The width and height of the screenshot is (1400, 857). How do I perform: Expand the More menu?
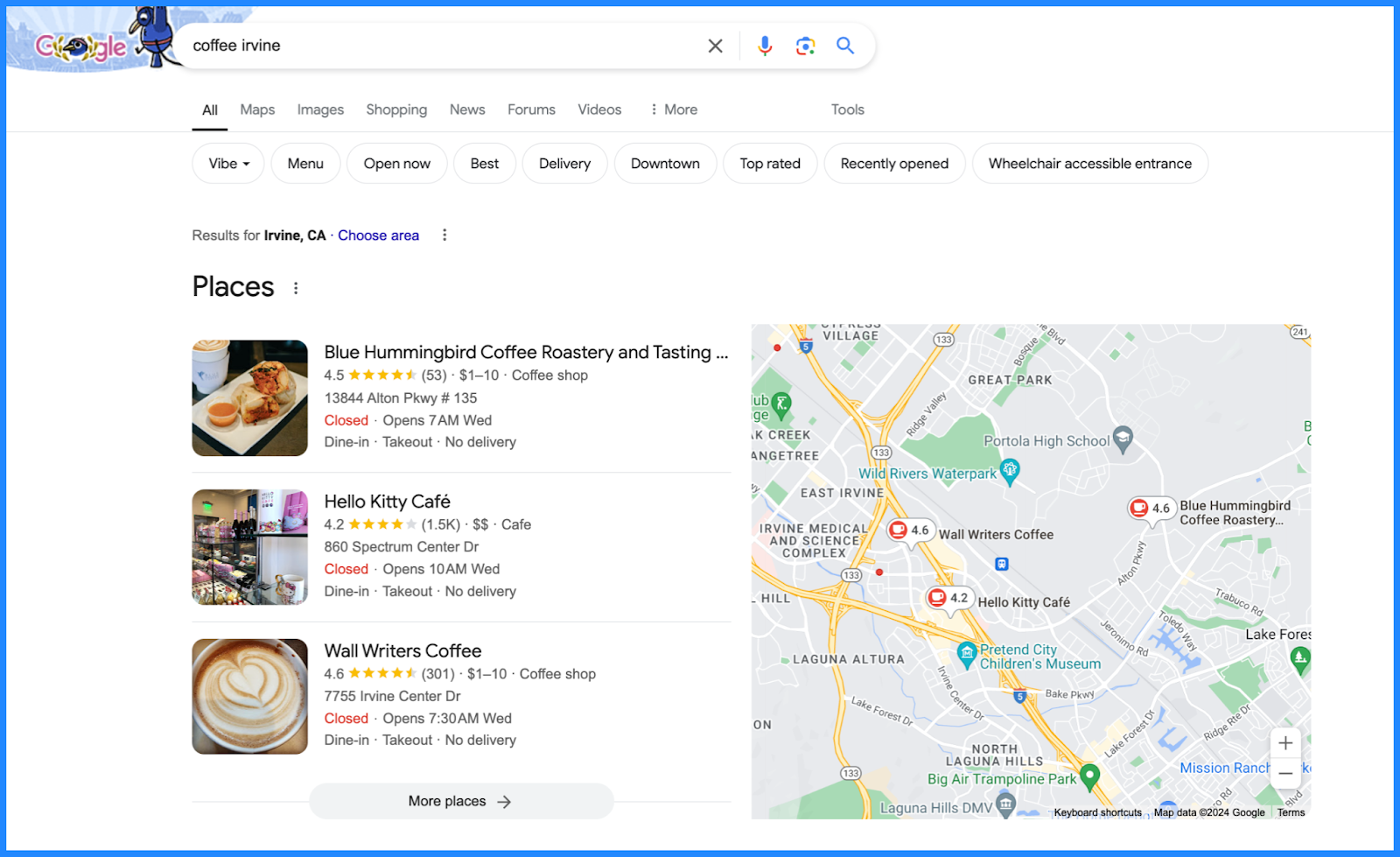click(x=673, y=109)
